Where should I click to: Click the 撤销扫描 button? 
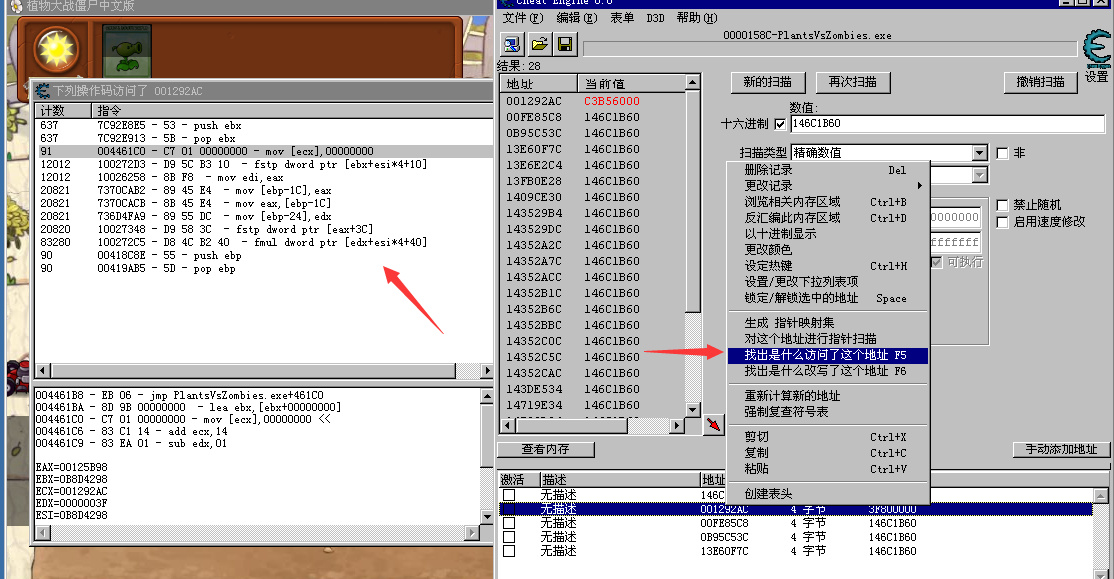click(x=1041, y=82)
